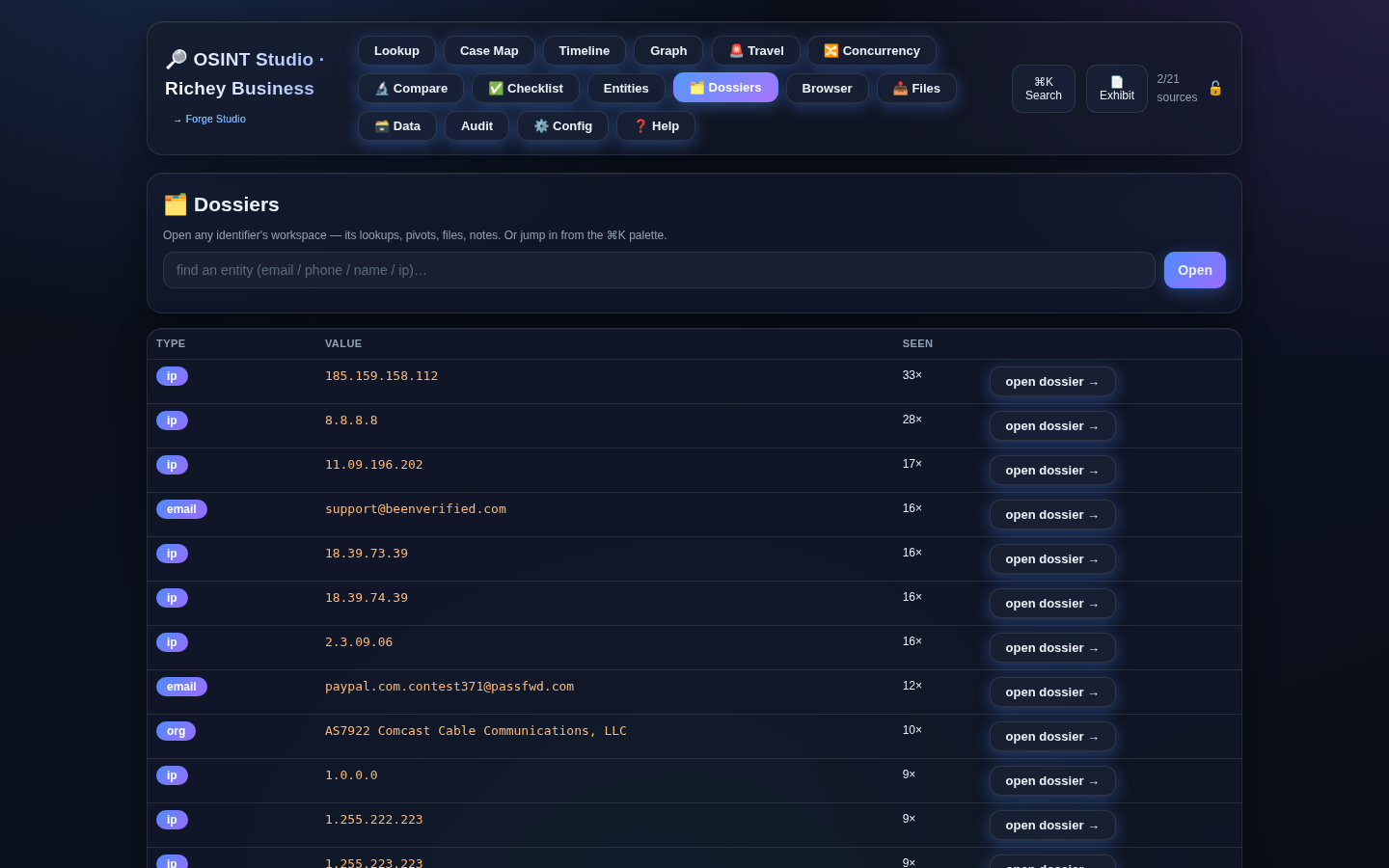Open the Compare tab with microscope icon
Viewport: 1389px width, 868px height.
[411, 89]
